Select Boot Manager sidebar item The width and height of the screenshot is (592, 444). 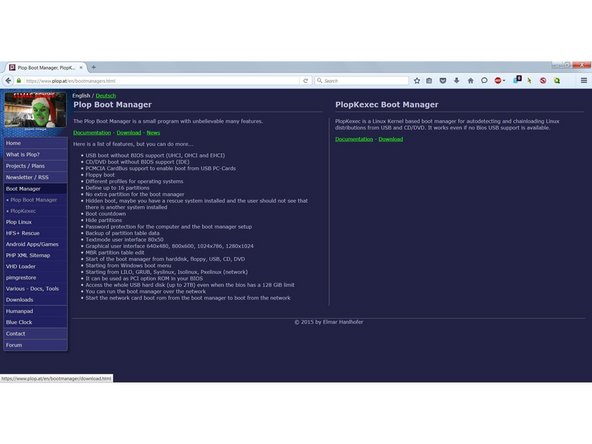coord(35,189)
